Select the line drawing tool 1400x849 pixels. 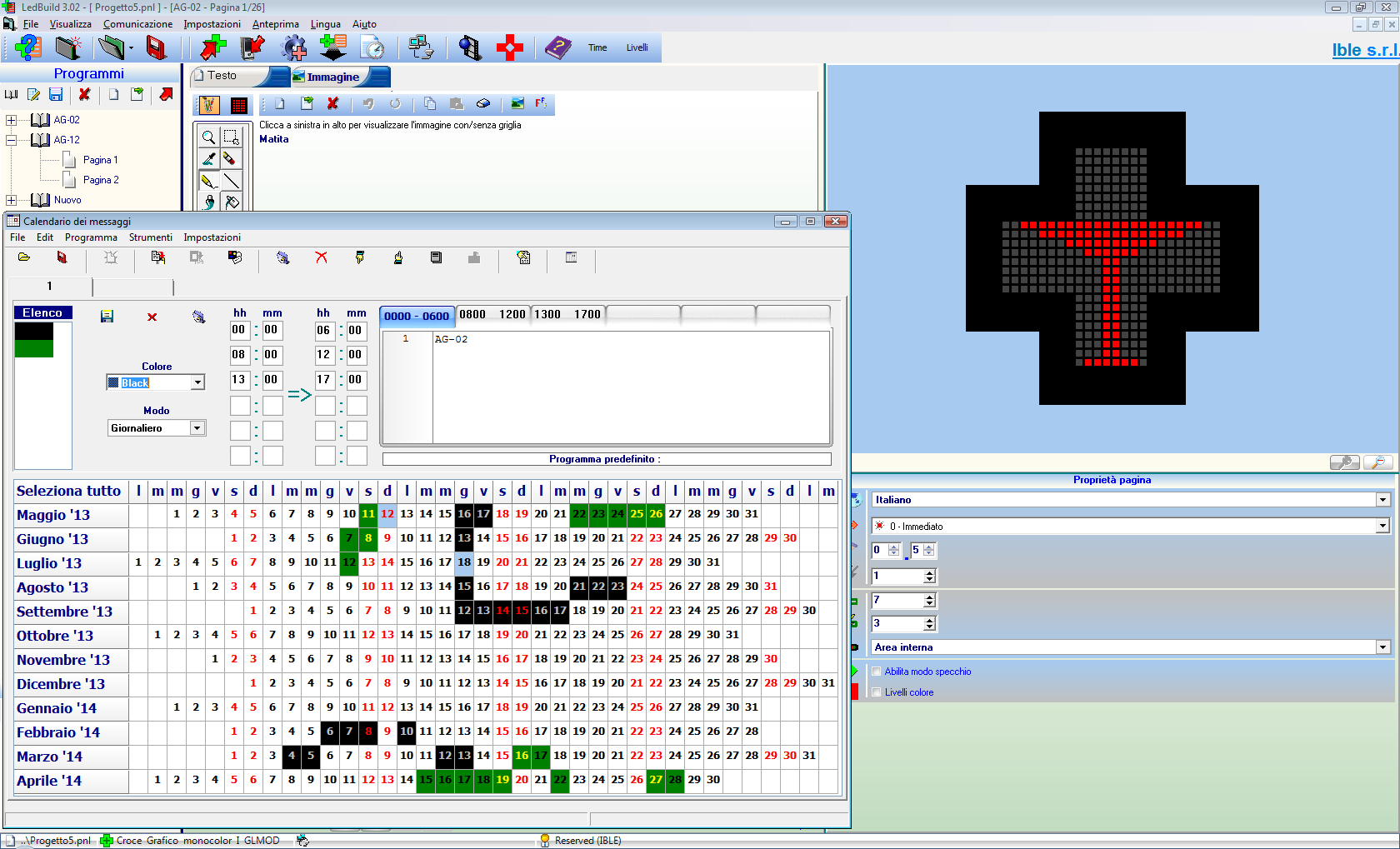point(231,180)
